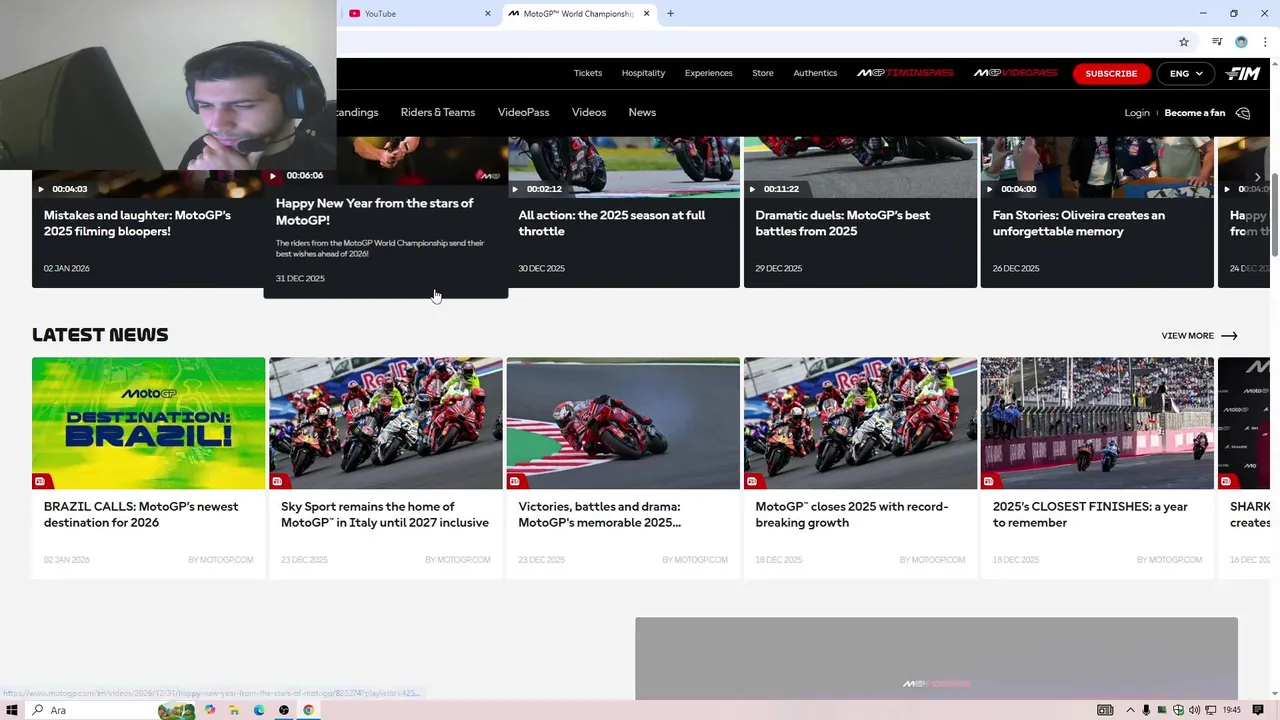The height and width of the screenshot is (720, 1280).
Task: Click article icon on Sky Sport thumbnail
Action: [277, 482]
